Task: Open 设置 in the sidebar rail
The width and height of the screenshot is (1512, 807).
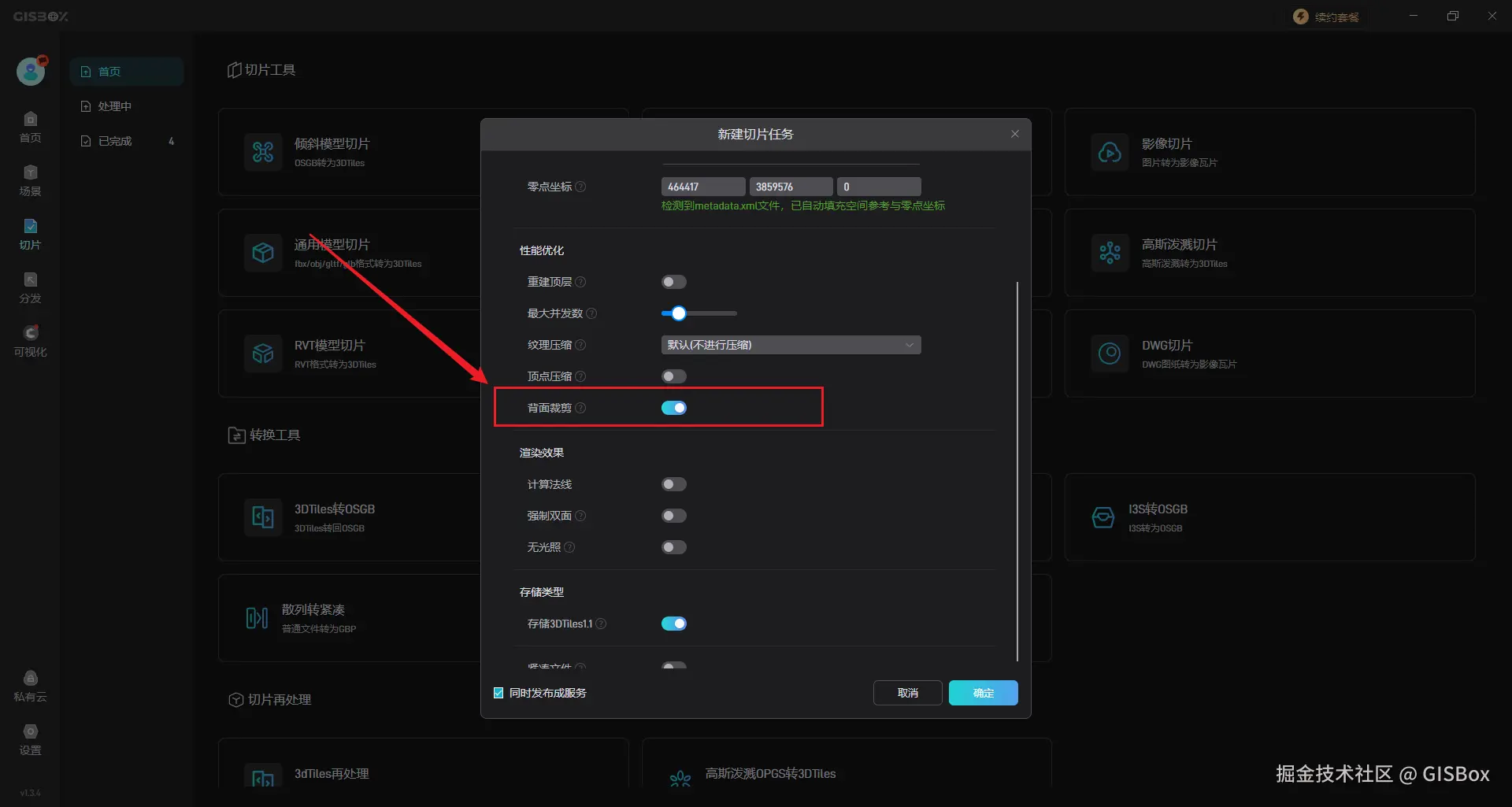Action: [30, 739]
